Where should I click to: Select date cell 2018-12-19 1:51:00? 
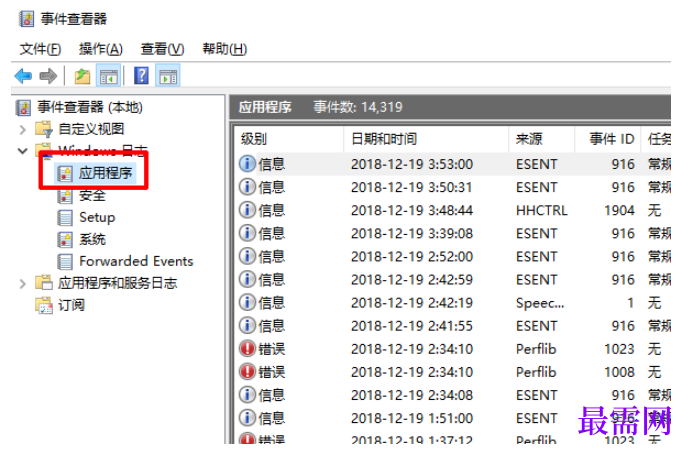(412, 419)
